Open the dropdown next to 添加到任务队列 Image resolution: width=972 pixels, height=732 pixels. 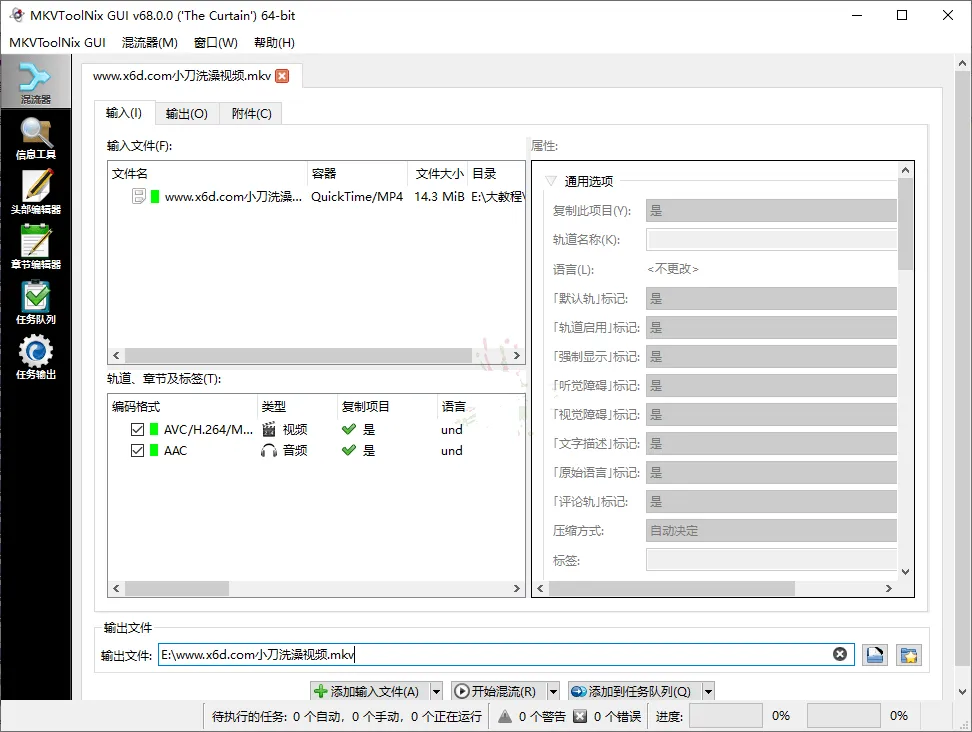click(706, 691)
